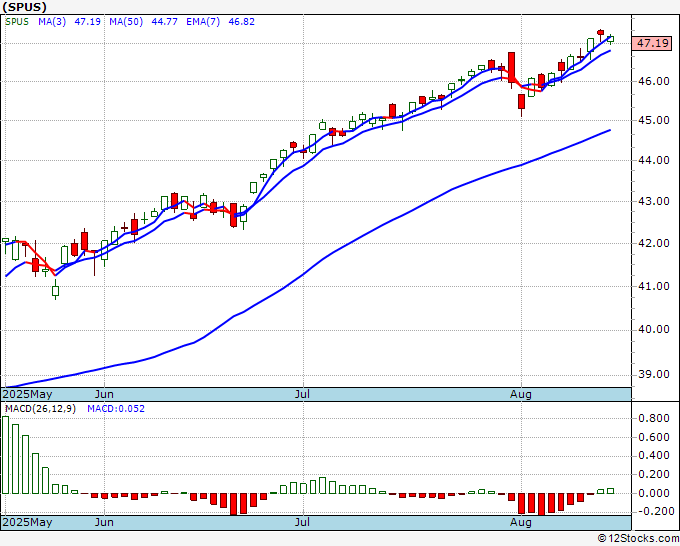Click Aug on the price chart date axis
This screenshot has height=546, width=680.
(x=521, y=394)
